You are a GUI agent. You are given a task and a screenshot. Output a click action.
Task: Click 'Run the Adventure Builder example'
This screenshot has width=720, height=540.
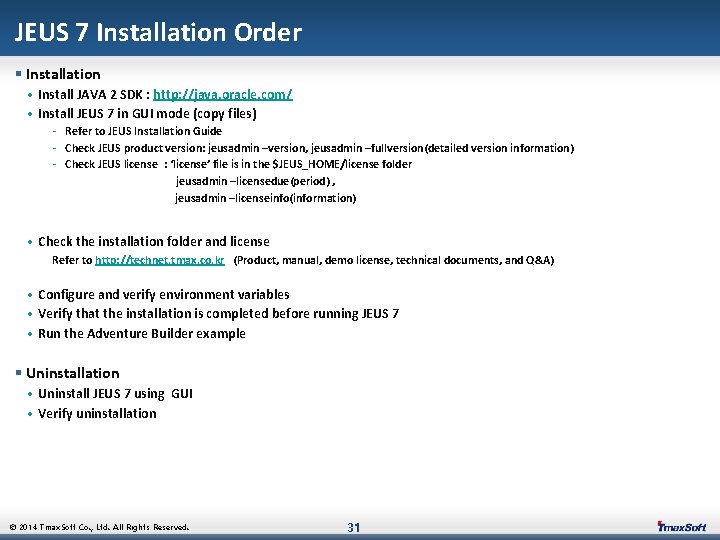coord(141,334)
